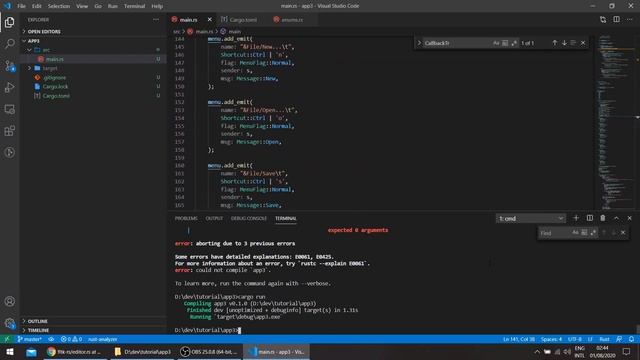Open the Accounts menu icon

(x=9, y=301)
